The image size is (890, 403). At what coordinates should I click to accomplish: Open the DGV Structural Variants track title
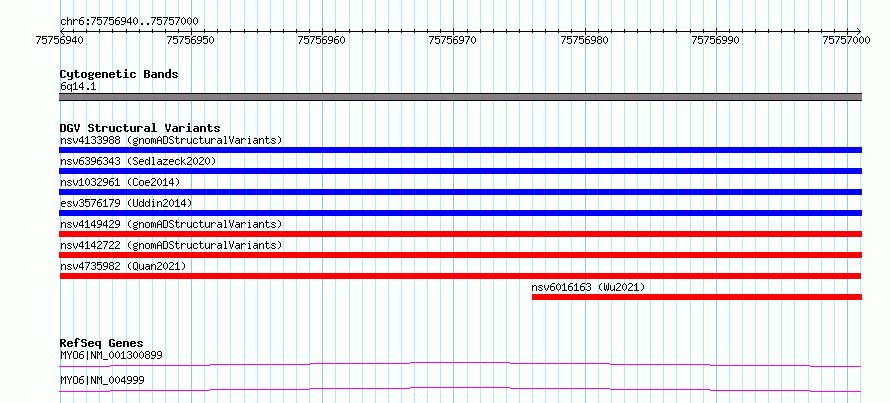(140, 128)
